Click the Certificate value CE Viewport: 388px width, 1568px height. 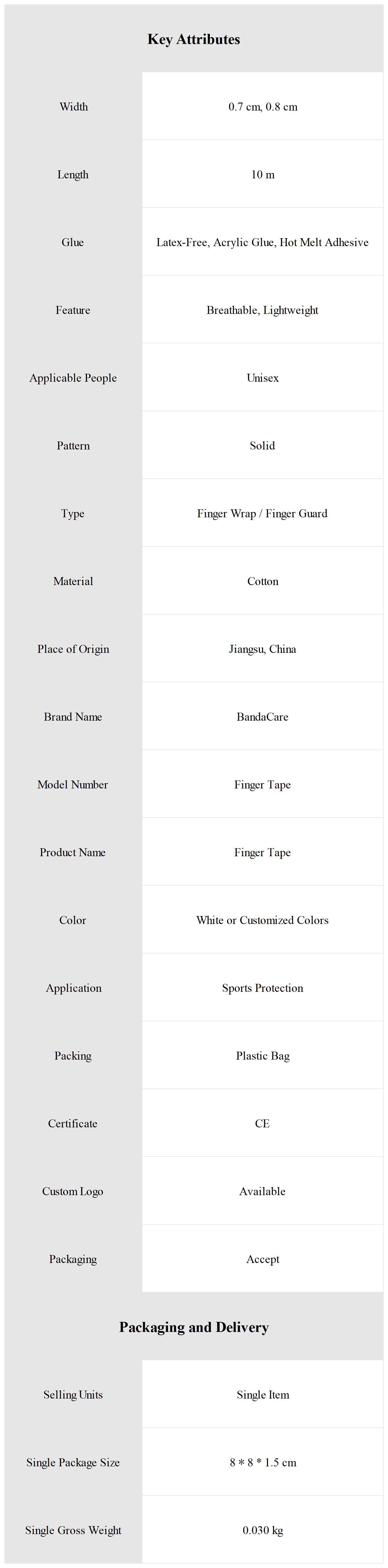262,1124
